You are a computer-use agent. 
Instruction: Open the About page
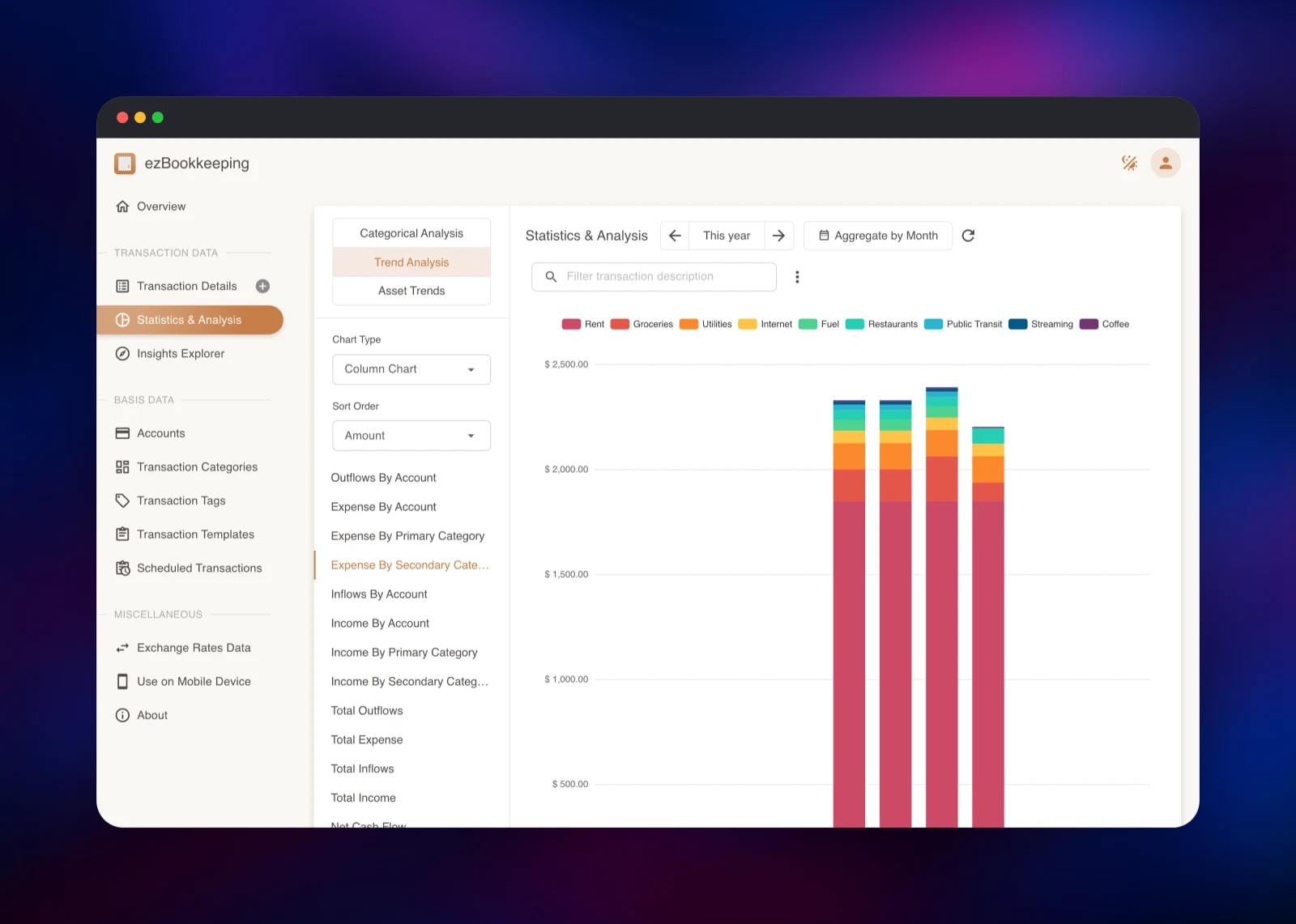point(190,715)
